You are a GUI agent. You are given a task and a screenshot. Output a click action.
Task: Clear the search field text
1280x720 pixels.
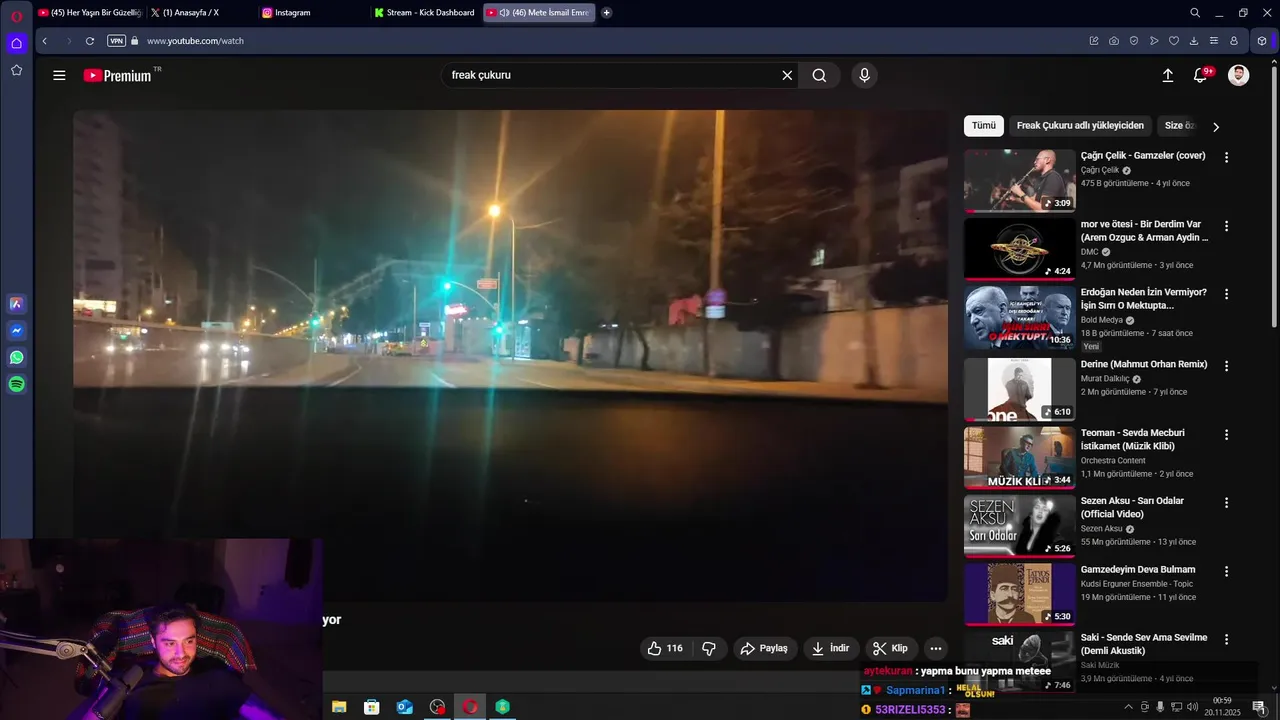(x=787, y=75)
